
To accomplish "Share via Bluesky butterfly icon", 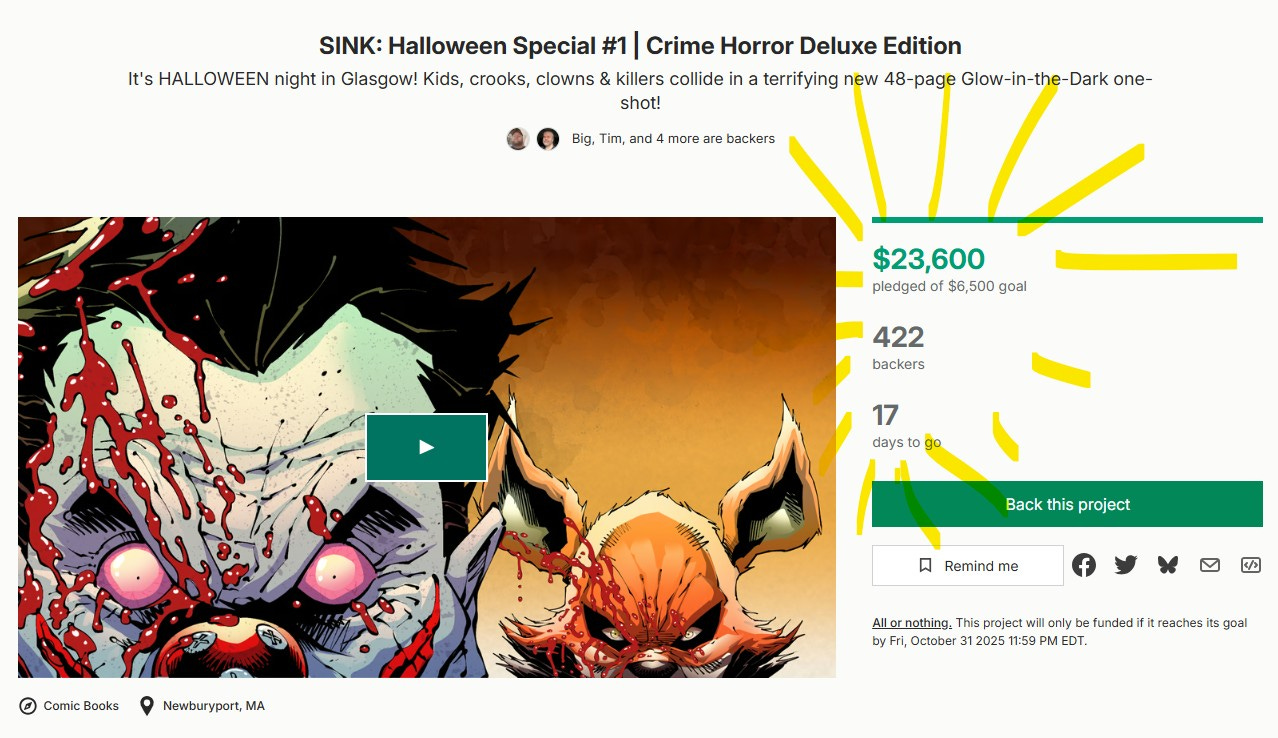I will pos(1167,565).
